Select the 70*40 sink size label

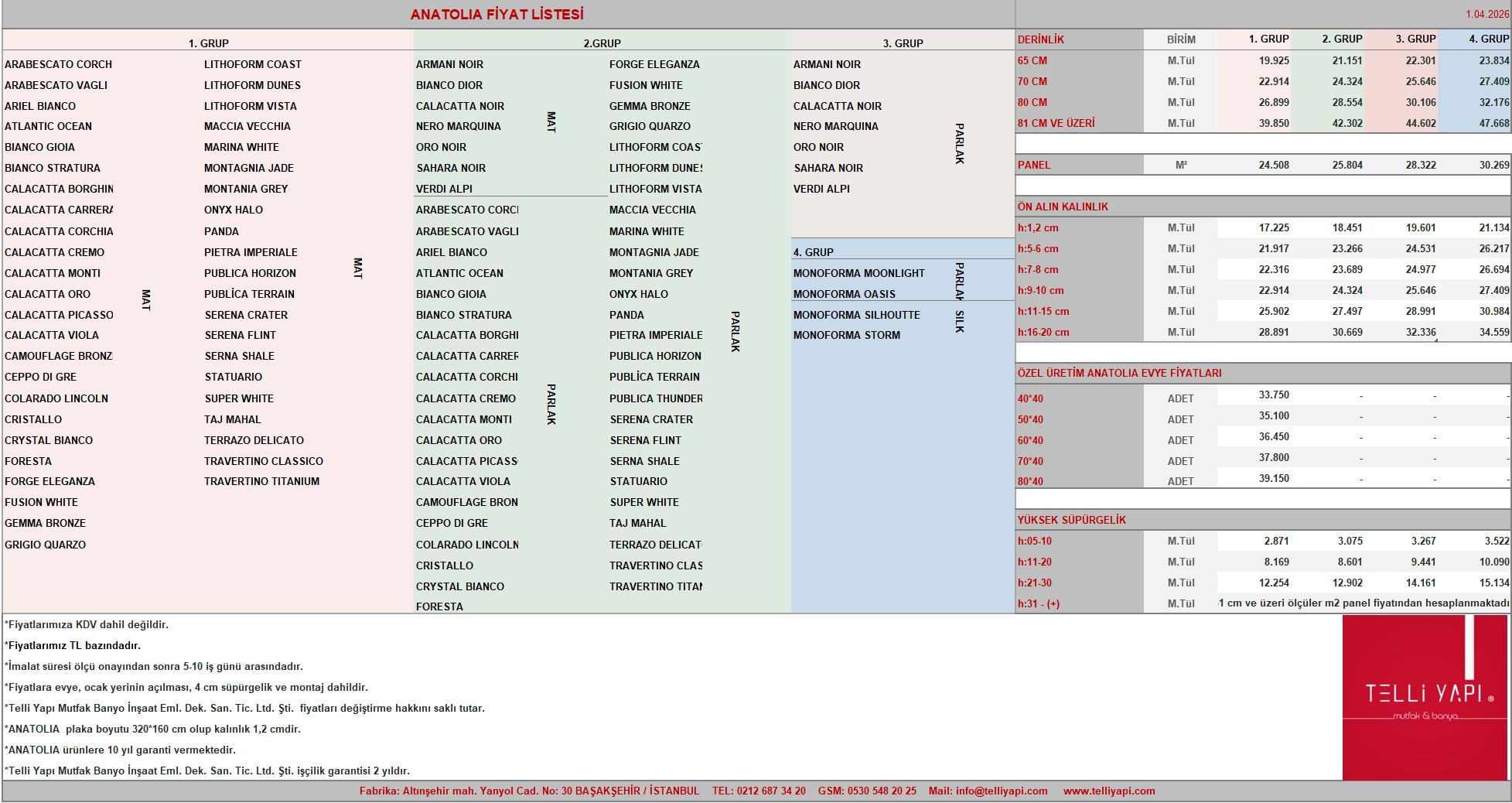click(1030, 462)
